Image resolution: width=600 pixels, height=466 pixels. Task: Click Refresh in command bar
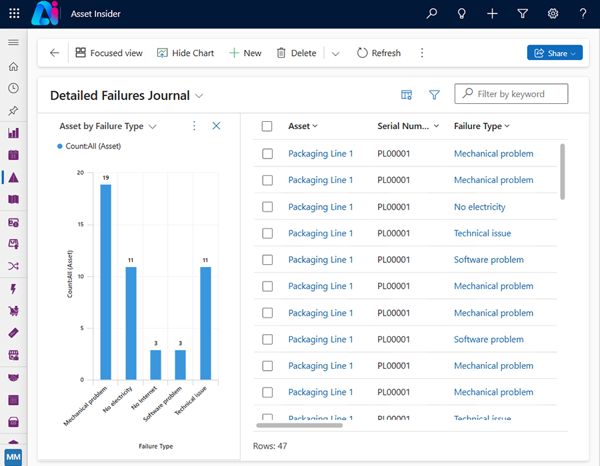click(379, 53)
